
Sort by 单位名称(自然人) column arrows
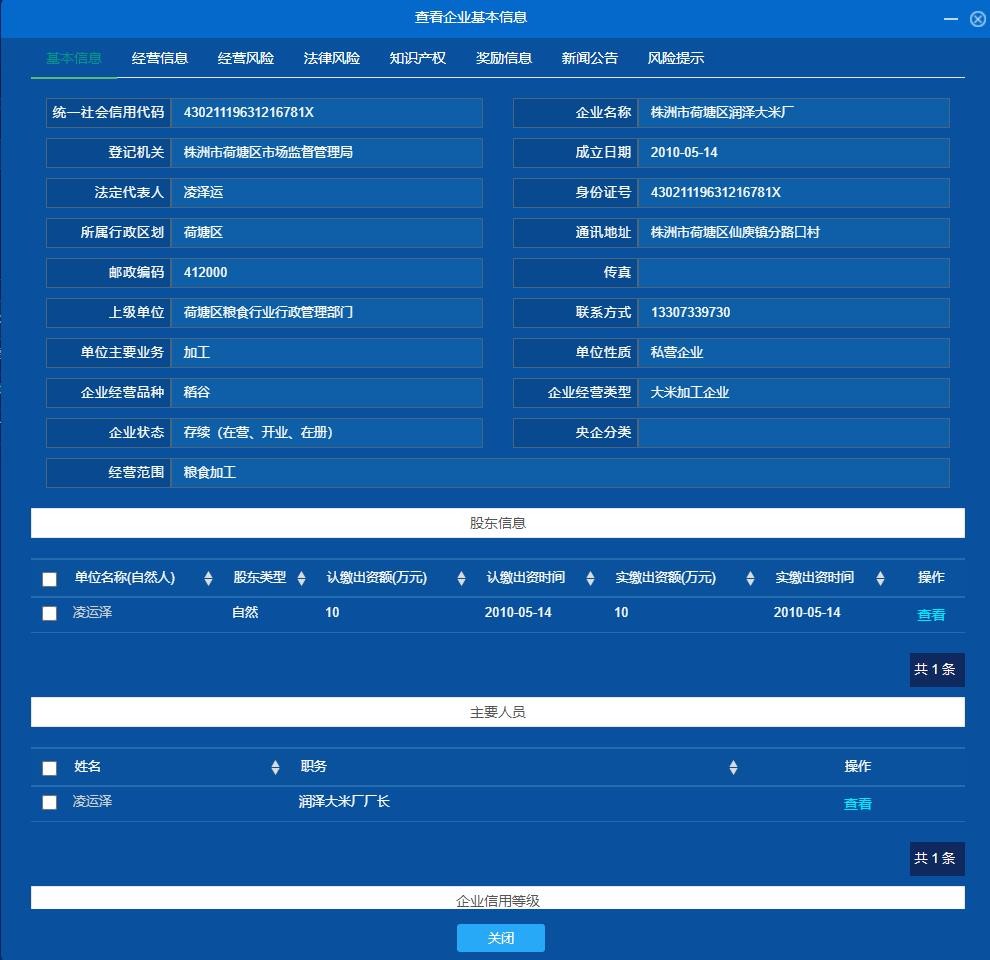click(x=208, y=578)
